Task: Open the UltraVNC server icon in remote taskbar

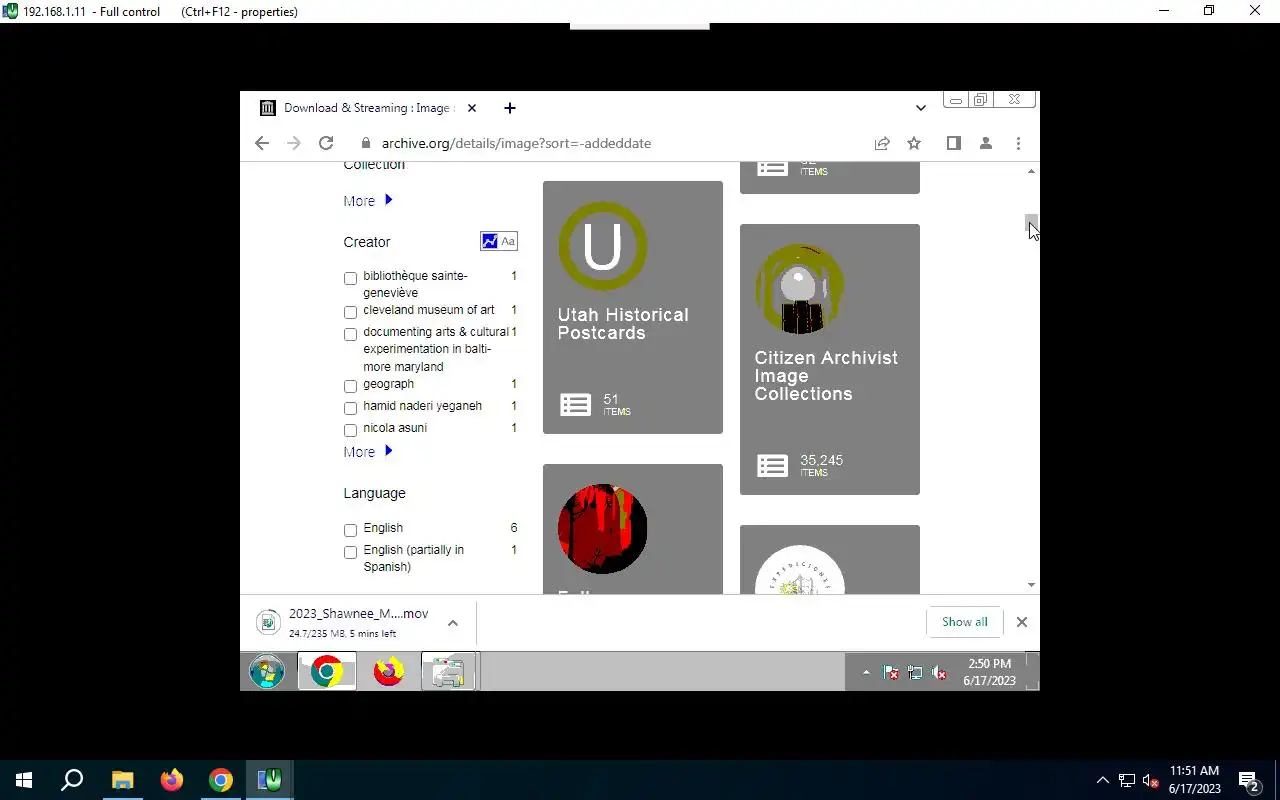Action: click(x=448, y=672)
